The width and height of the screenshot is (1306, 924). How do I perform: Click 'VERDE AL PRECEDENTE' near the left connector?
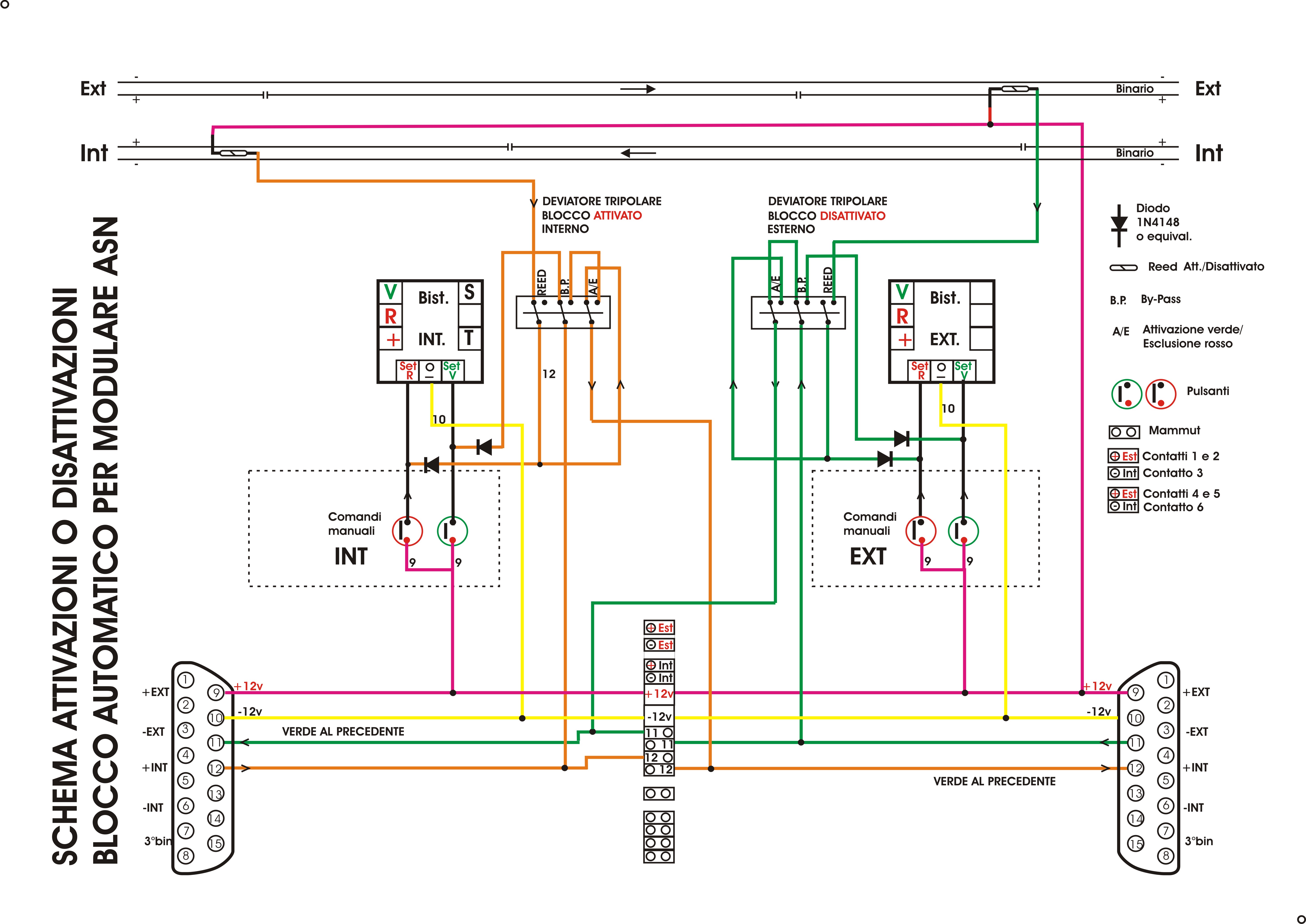tap(343, 732)
